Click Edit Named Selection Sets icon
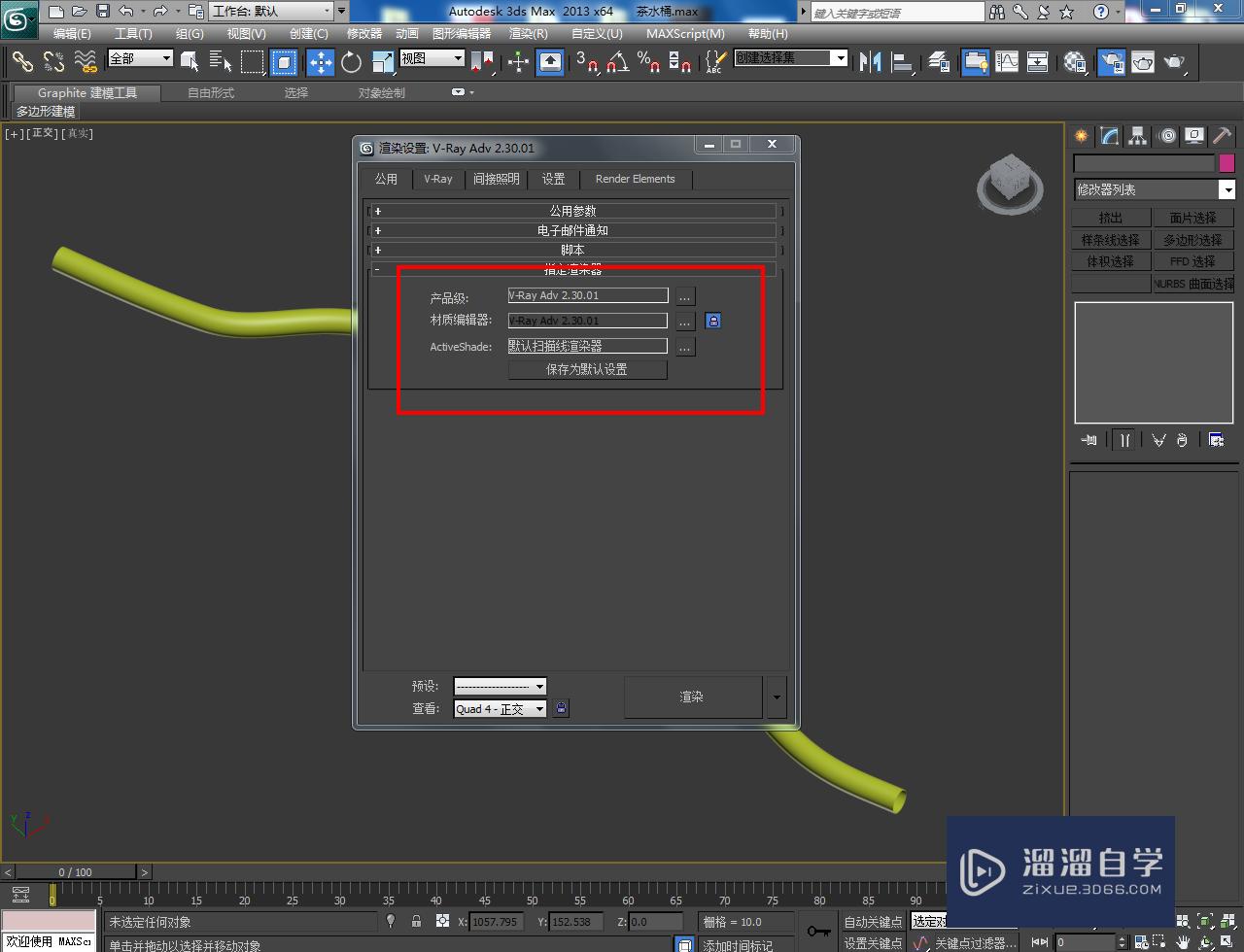This screenshot has height=952, width=1244. pyautogui.click(x=714, y=62)
